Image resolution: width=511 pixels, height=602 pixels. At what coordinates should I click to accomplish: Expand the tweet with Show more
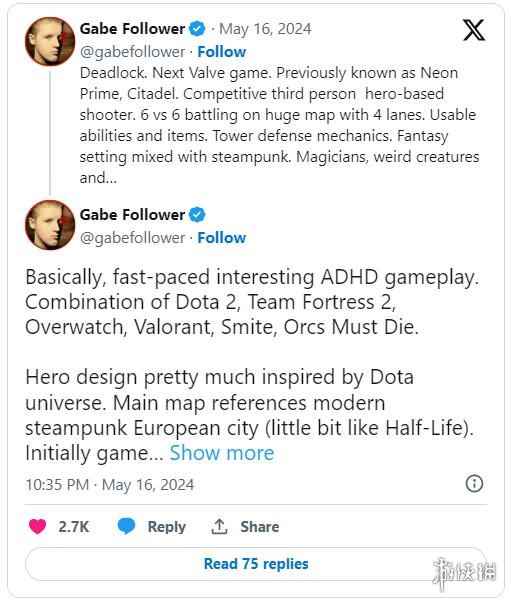tap(222, 453)
